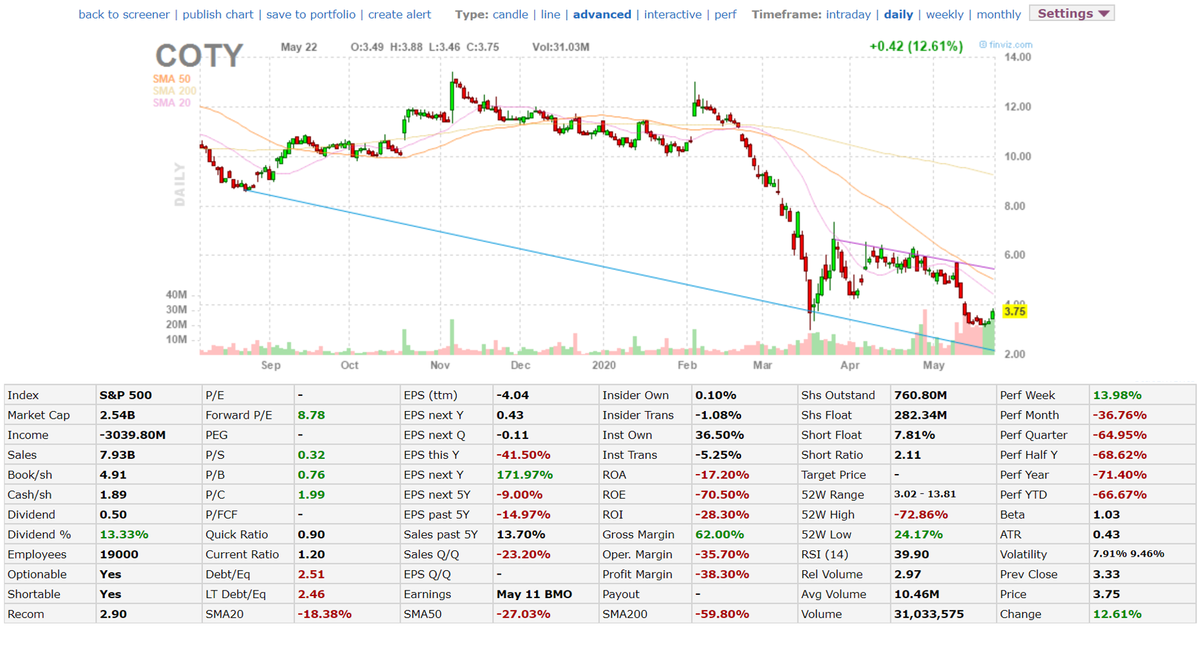Click the Inst Own value 36.50%
Image resolution: width=1200 pixels, height=656 pixels.
coord(719,435)
